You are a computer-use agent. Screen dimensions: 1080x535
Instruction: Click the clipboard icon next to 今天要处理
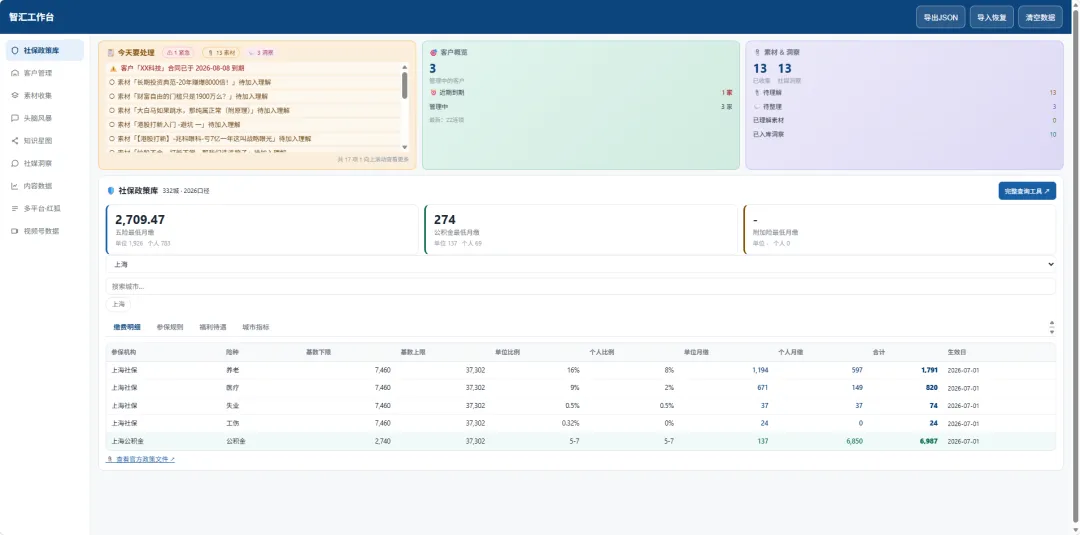click(111, 52)
